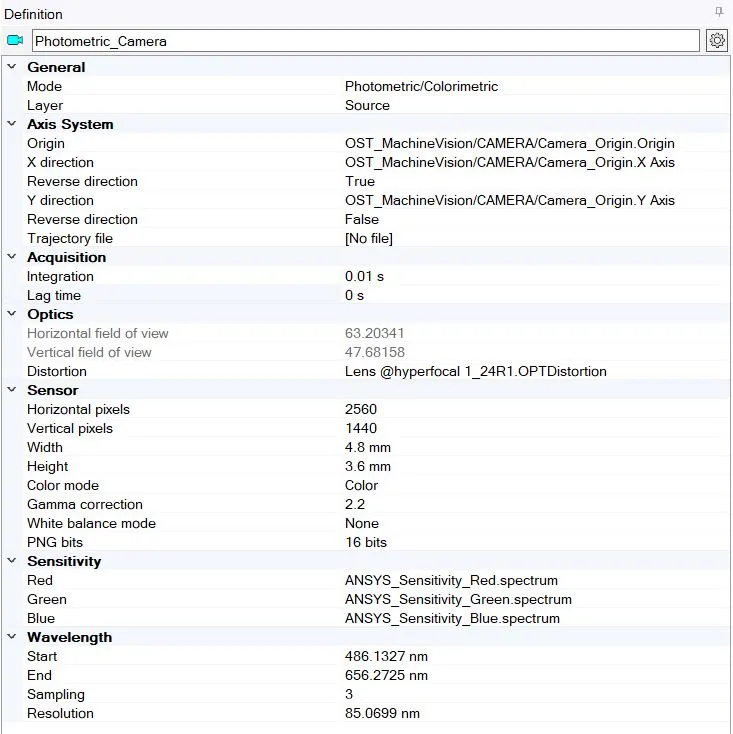This screenshot has height=734, width=733.
Task: Click the settings gear icon beside name field
Action: (716, 41)
